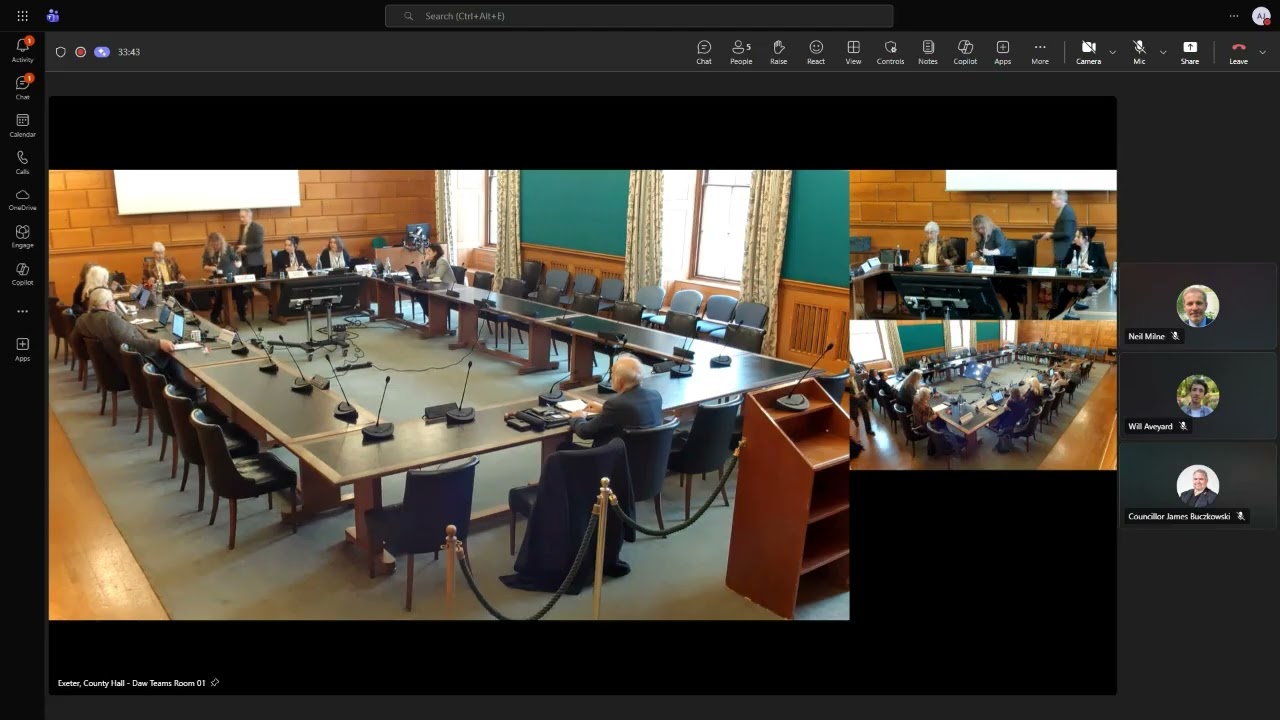Click the pin icon beside room name
Viewport: 1280px width, 720px height.
pos(215,683)
